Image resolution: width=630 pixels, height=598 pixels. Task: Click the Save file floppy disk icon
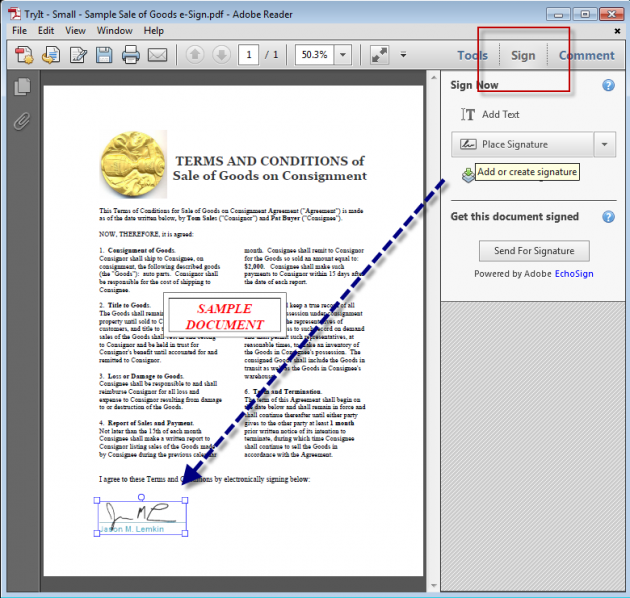pyautogui.click(x=103, y=55)
